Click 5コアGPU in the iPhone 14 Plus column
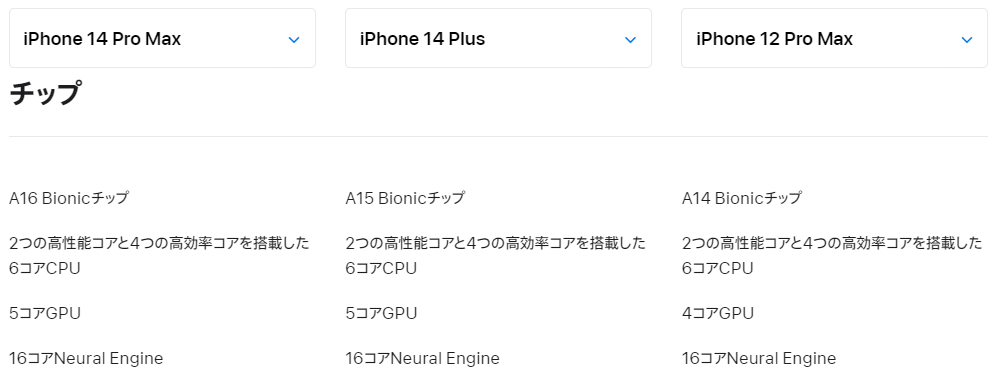Screen dimensions: 1005x384 click(381, 313)
